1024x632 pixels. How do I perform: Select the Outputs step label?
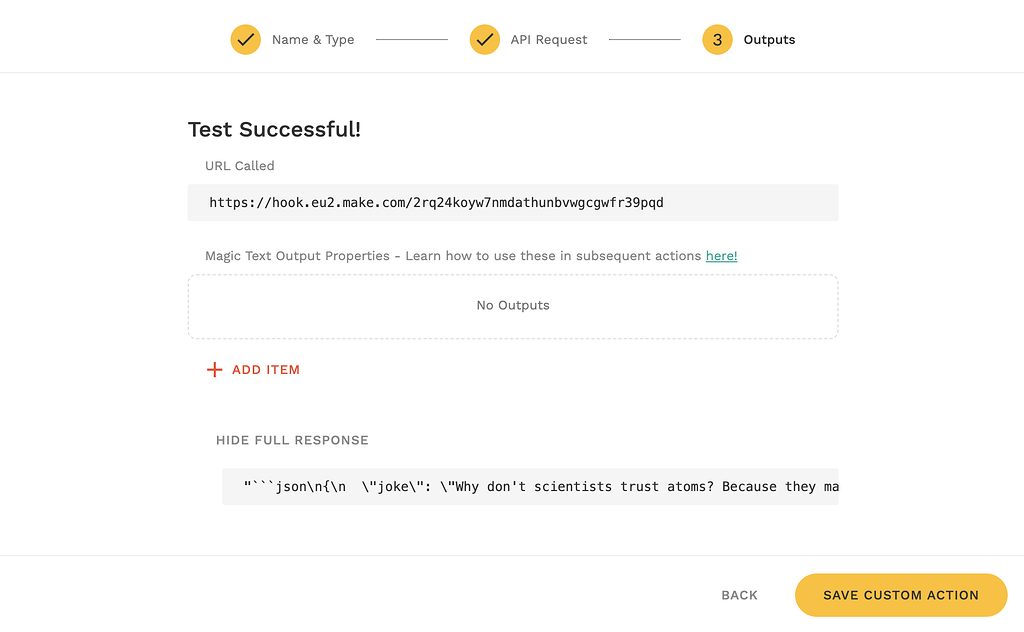pos(769,40)
